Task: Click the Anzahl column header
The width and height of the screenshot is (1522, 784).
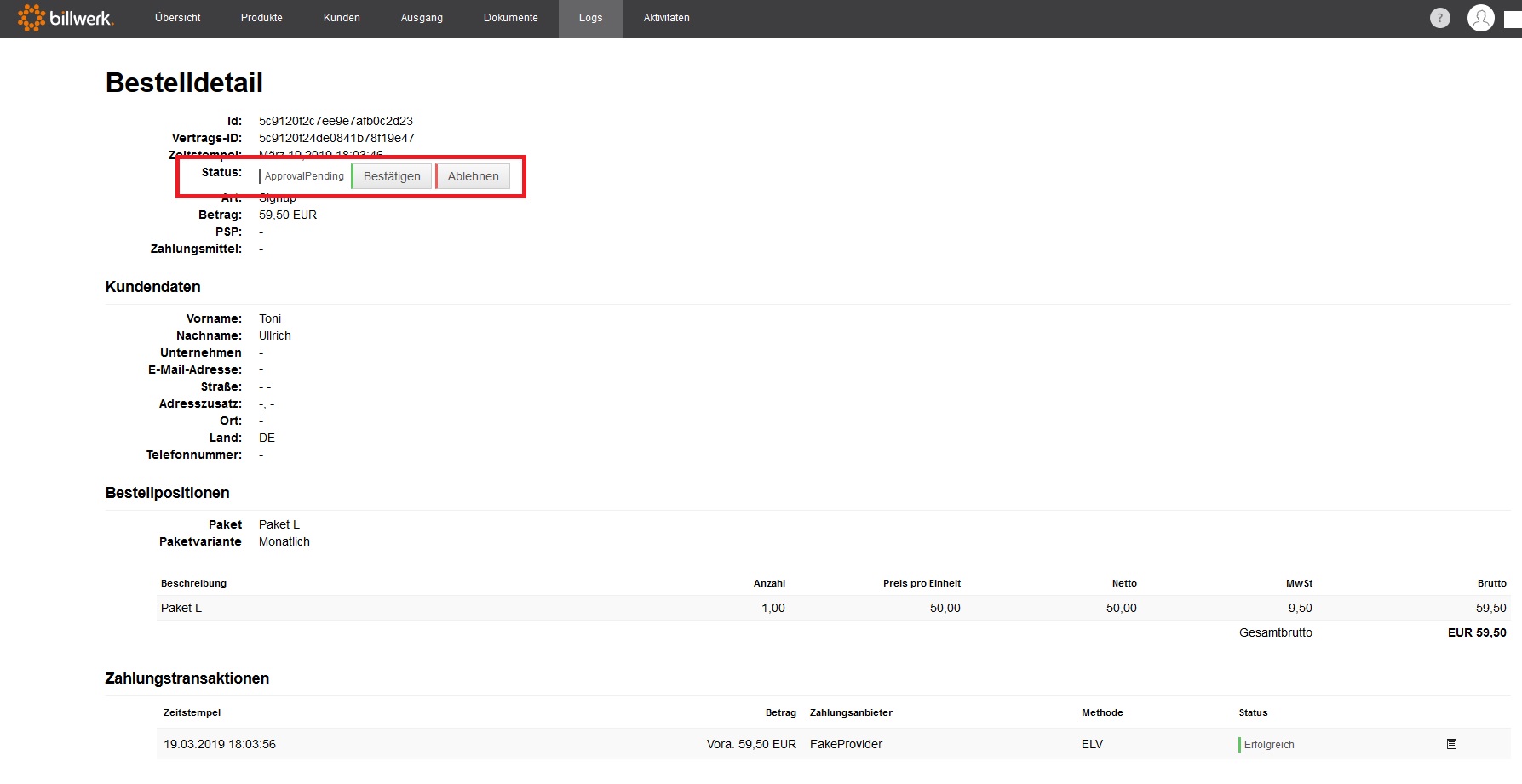Action: click(769, 583)
